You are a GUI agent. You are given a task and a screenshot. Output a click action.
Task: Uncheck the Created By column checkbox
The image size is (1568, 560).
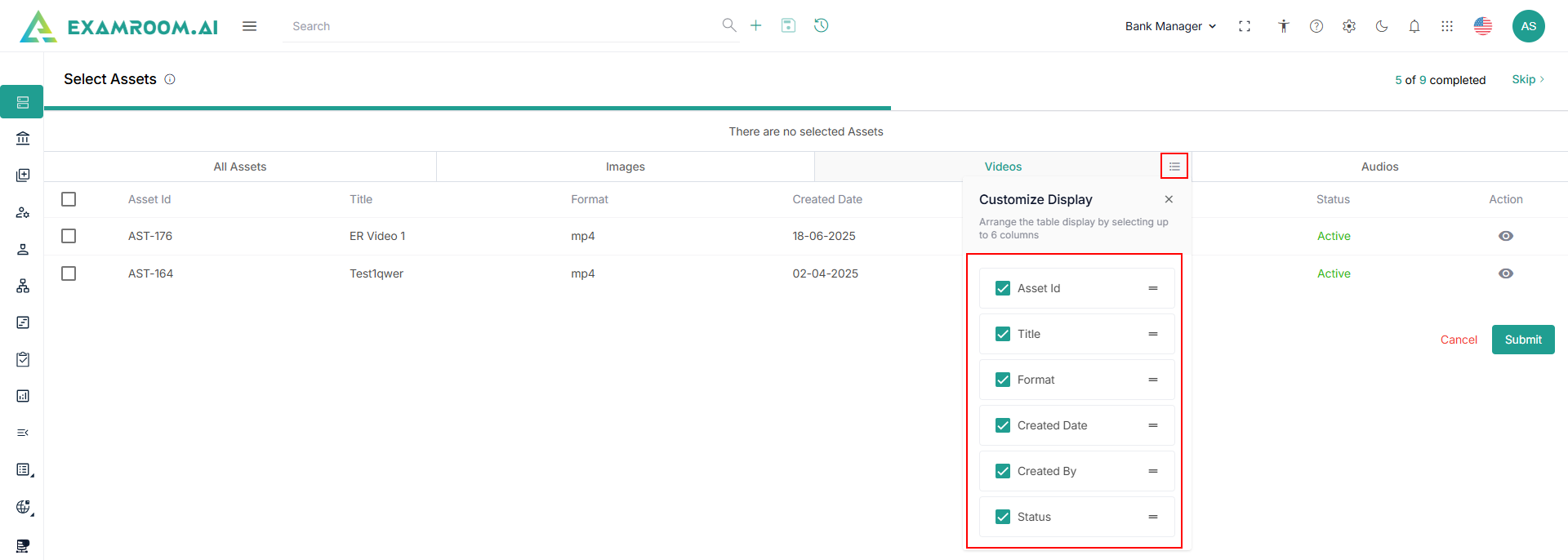tap(1003, 471)
